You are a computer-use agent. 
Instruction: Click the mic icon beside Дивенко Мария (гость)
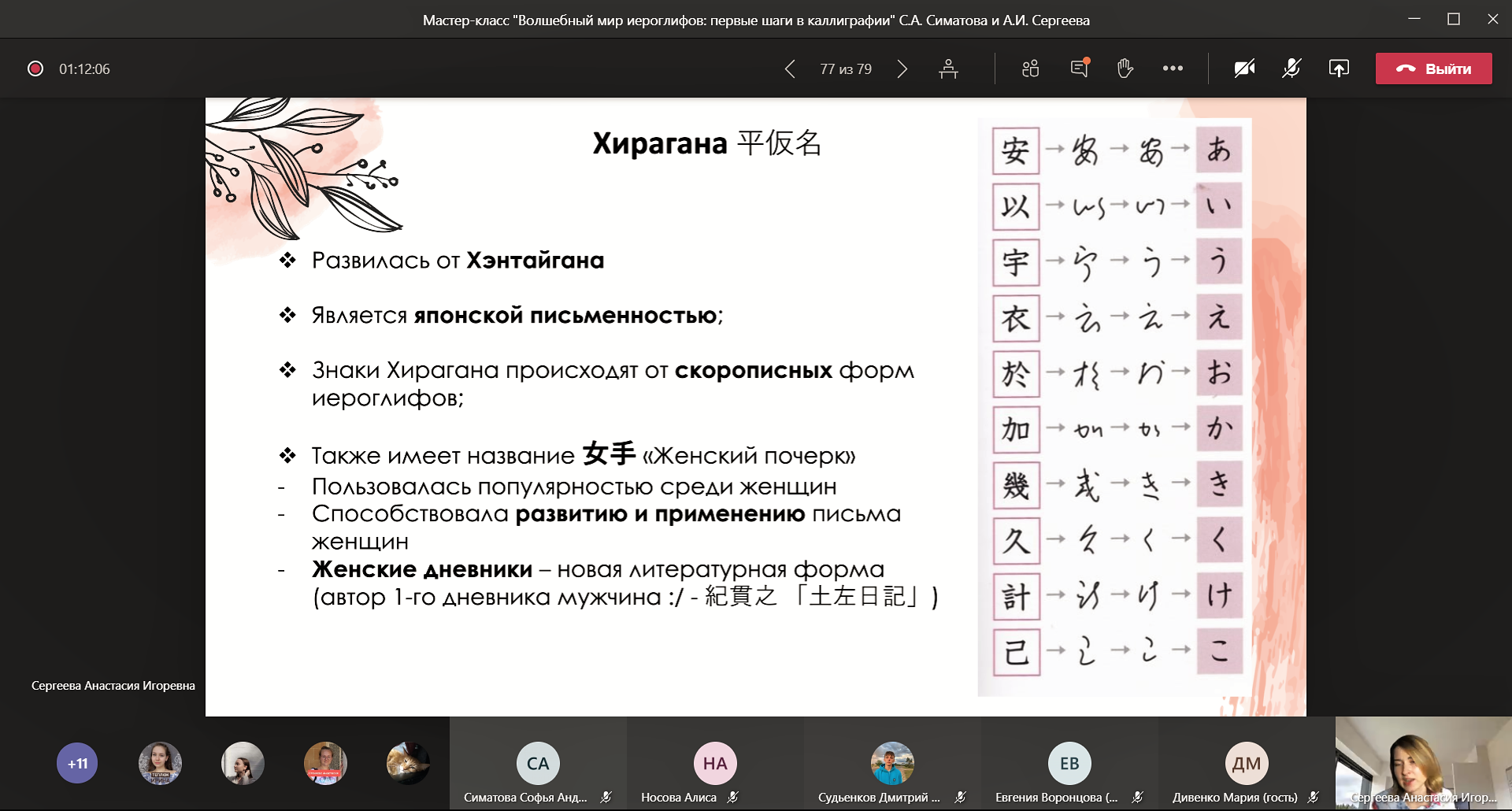(1313, 797)
